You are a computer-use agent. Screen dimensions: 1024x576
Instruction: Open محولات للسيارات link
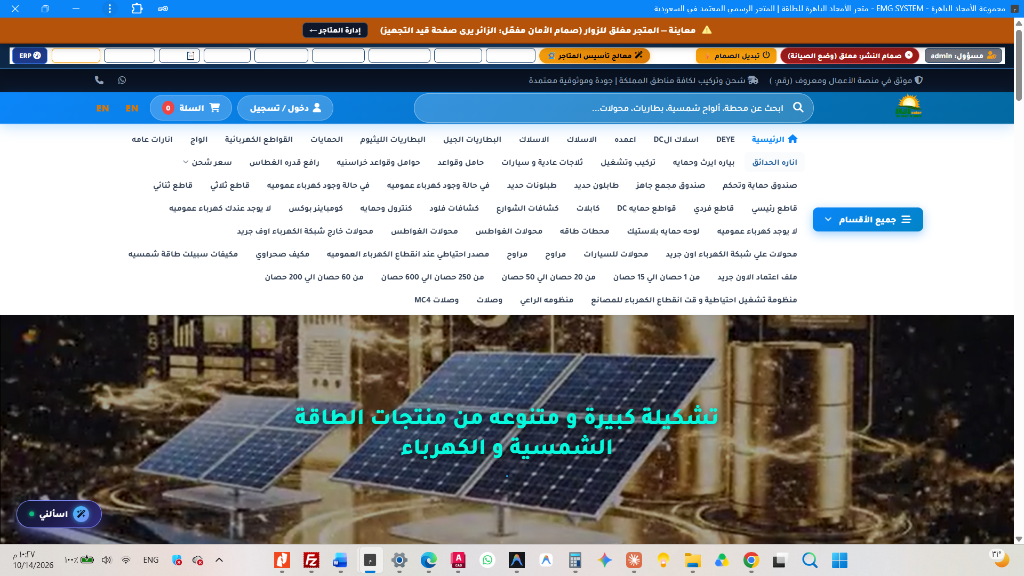[x=616, y=253]
